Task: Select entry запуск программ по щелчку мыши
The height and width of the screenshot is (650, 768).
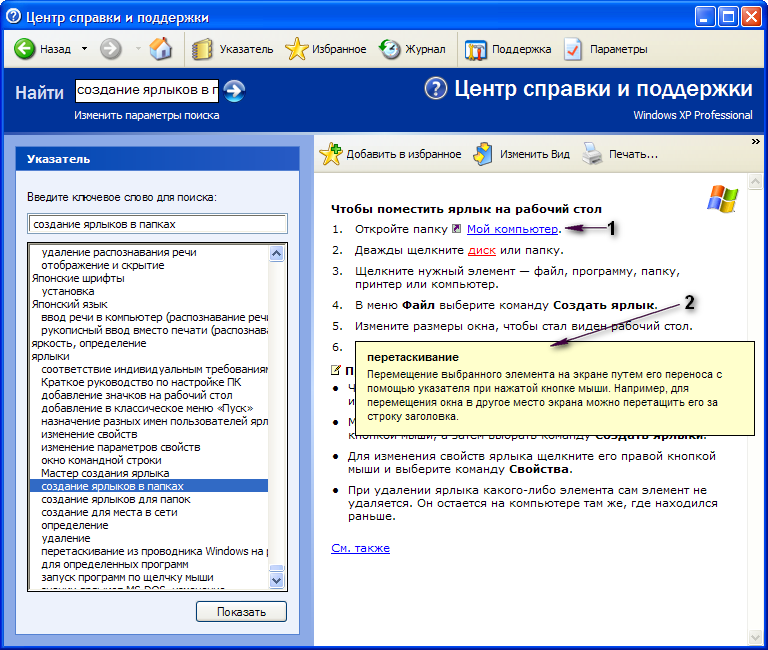Action: click(127, 577)
